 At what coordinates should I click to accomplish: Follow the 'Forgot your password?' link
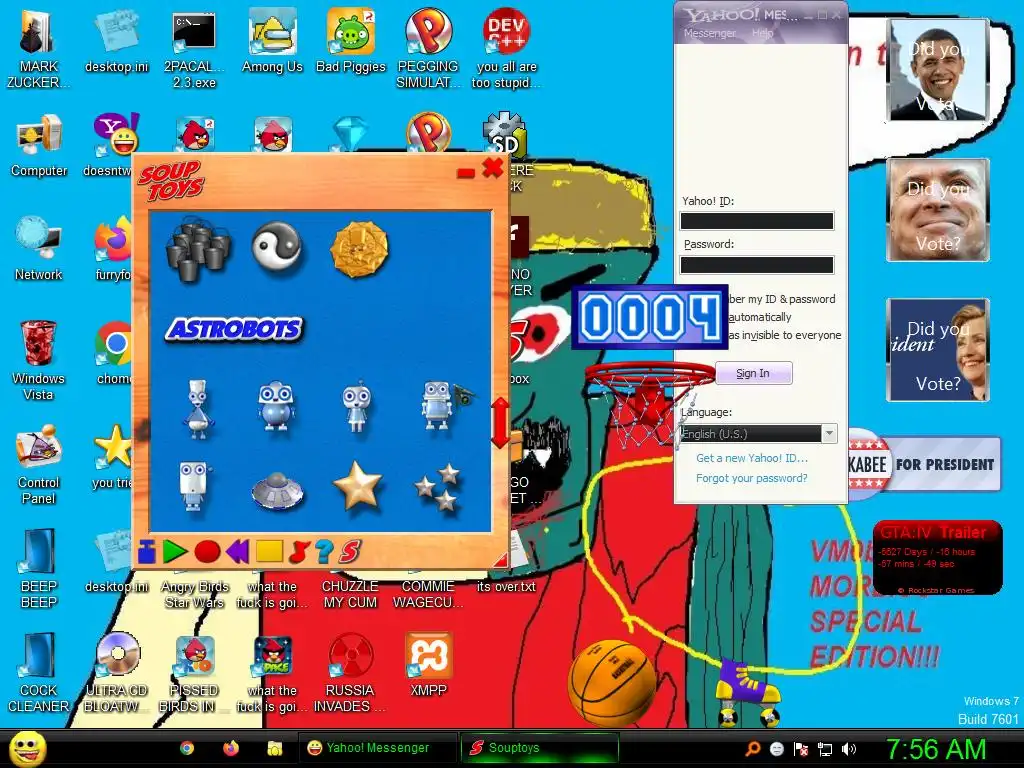click(752, 479)
